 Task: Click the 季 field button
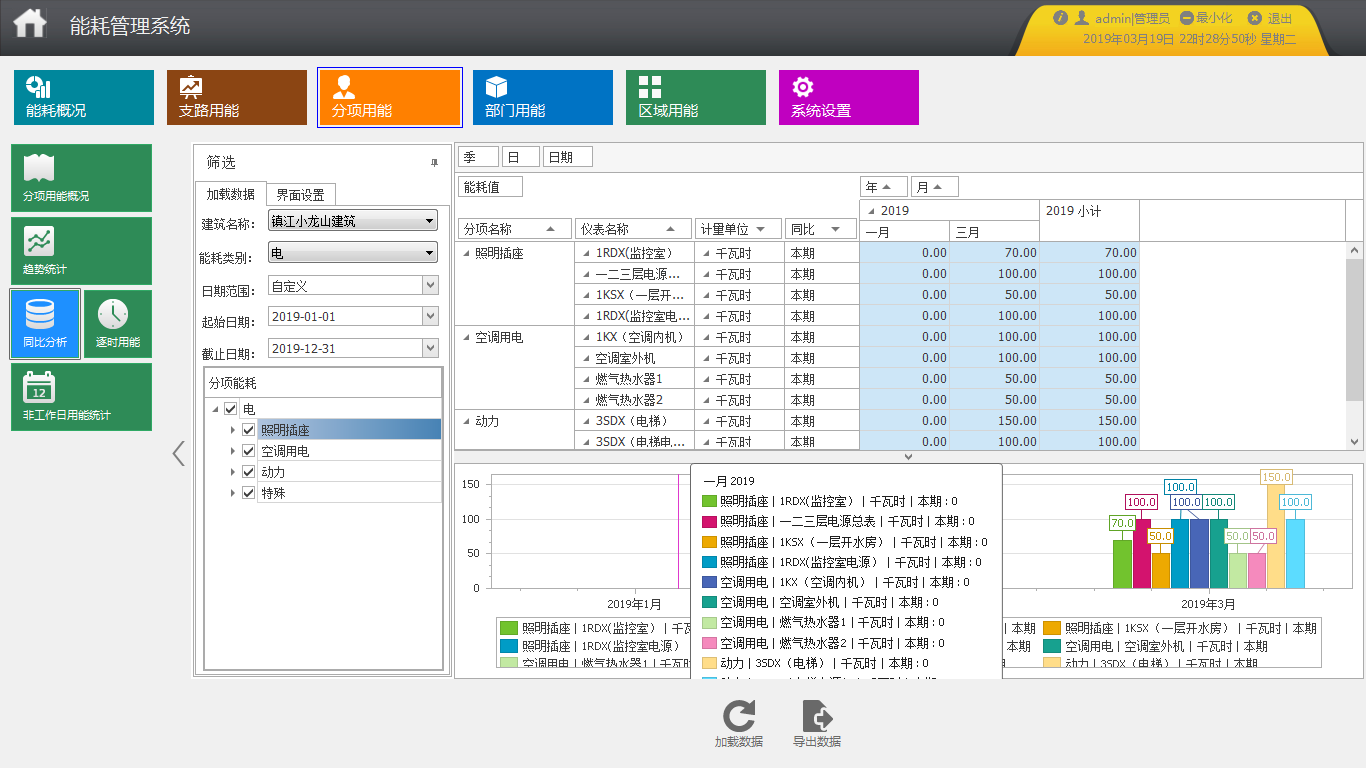coord(478,157)
